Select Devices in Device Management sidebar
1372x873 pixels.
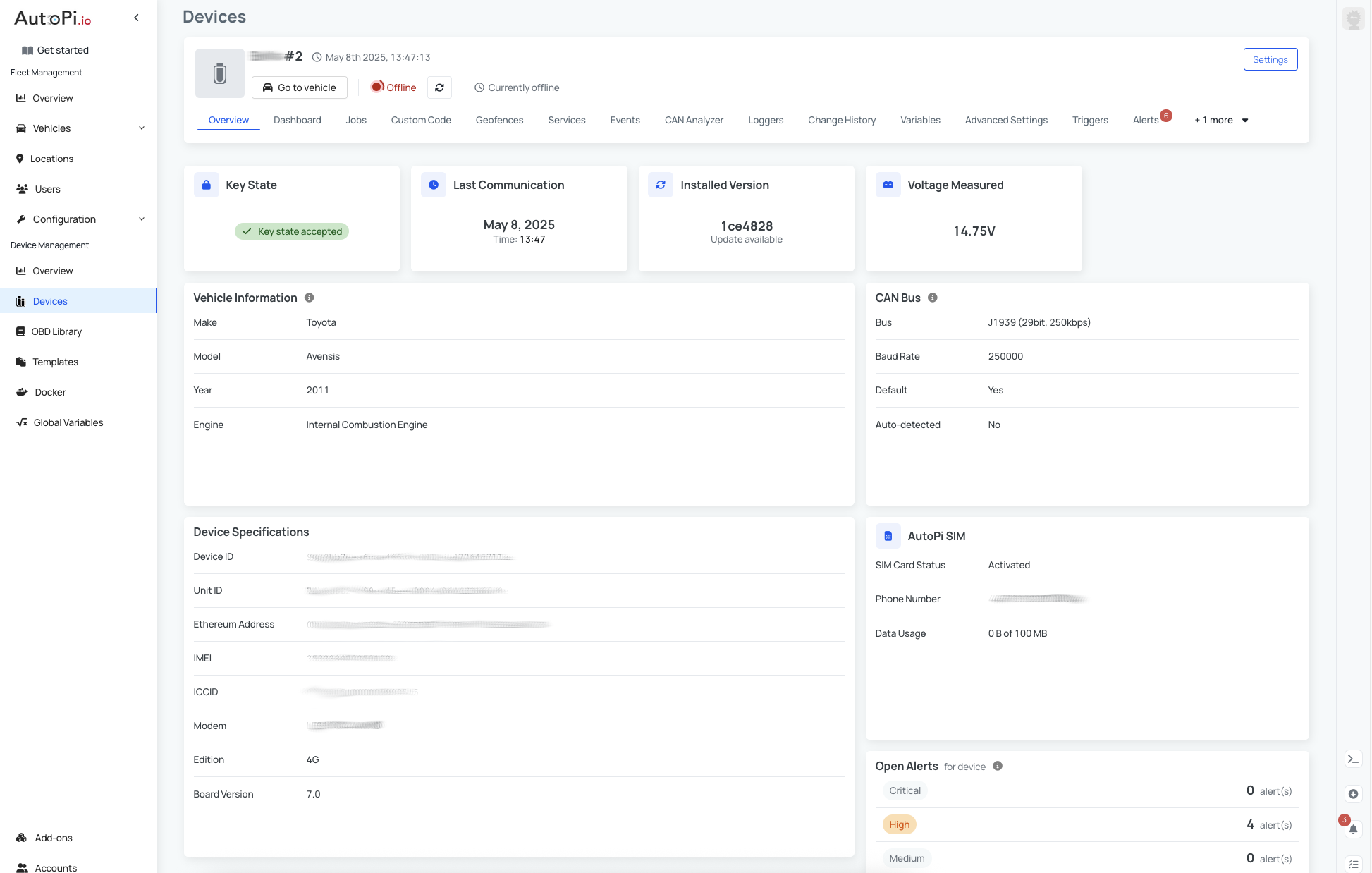coord(50,301)
